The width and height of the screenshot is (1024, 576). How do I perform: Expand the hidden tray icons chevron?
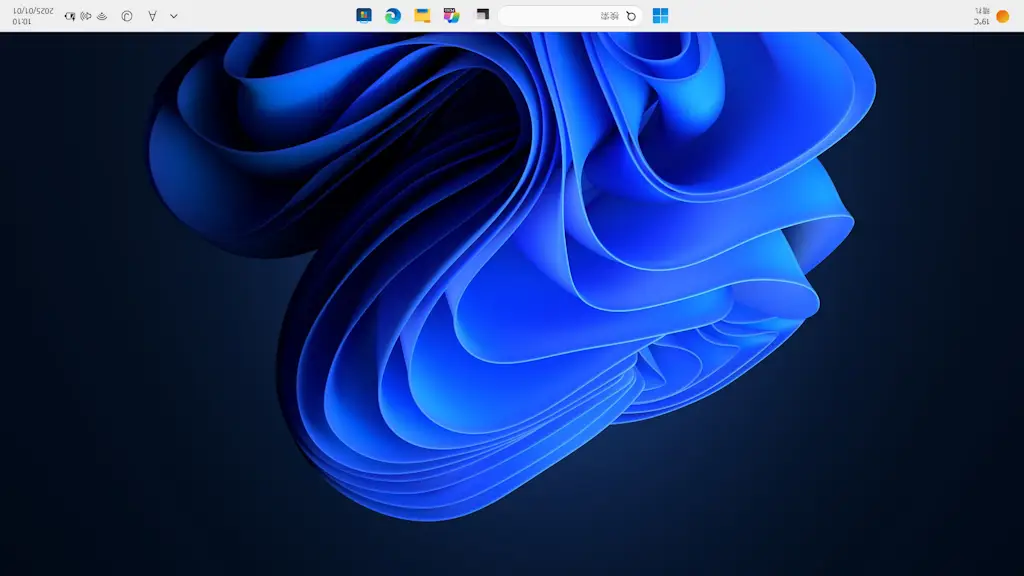click(x=174, y=16)
